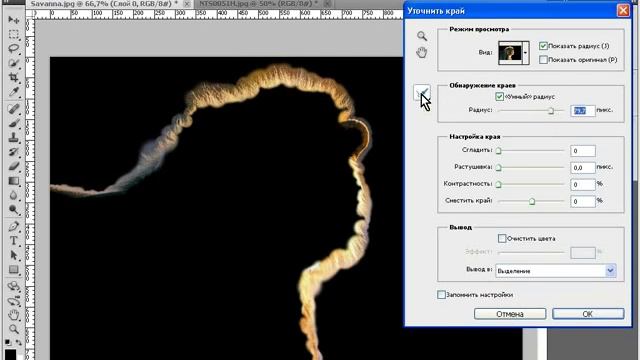Select the Gradient tool
Image resolution: width=640 pixels, height=360 pixels.
pos(13,181)
